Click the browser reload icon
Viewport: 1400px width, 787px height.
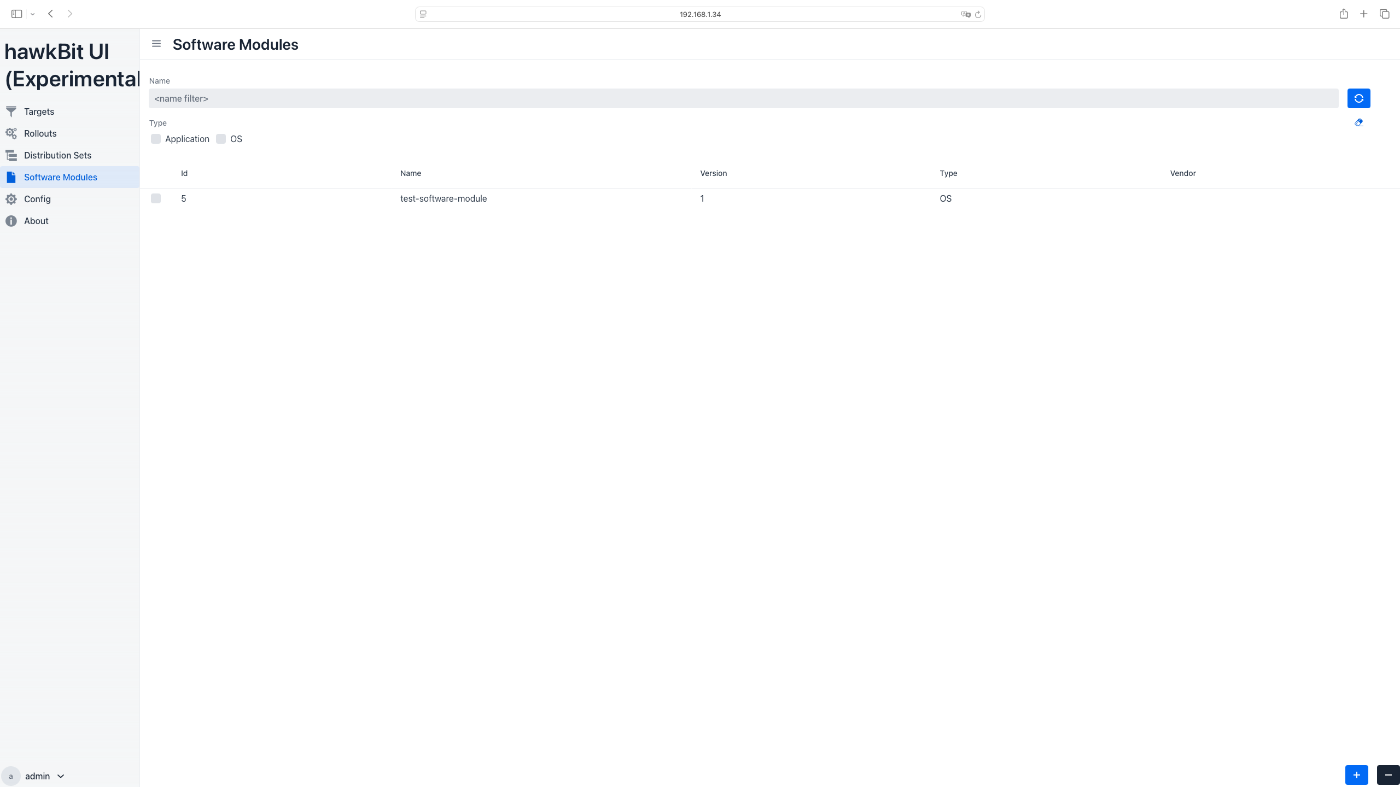[978, 14]
